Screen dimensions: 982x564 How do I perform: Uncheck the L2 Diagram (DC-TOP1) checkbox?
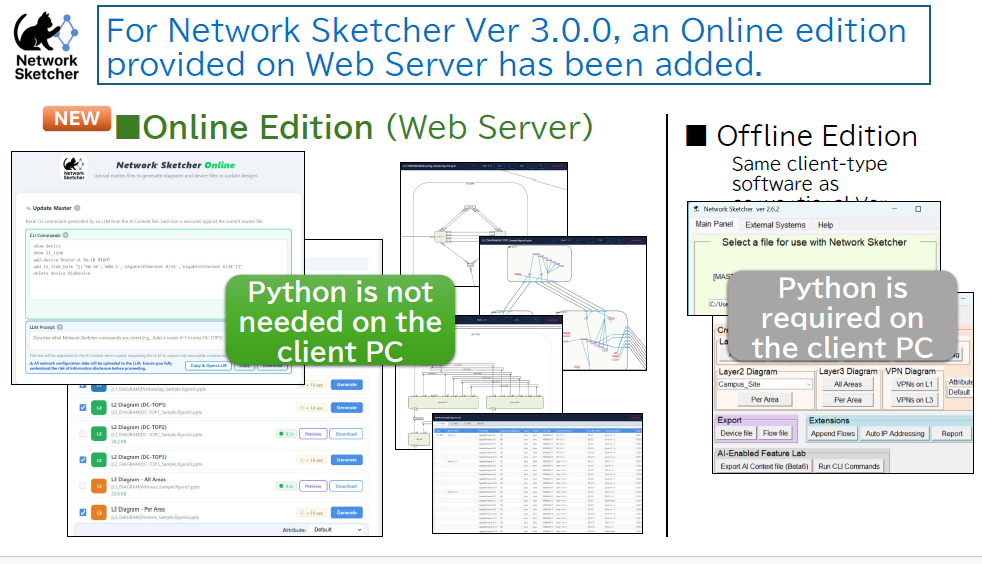click(x=83, y=408)
